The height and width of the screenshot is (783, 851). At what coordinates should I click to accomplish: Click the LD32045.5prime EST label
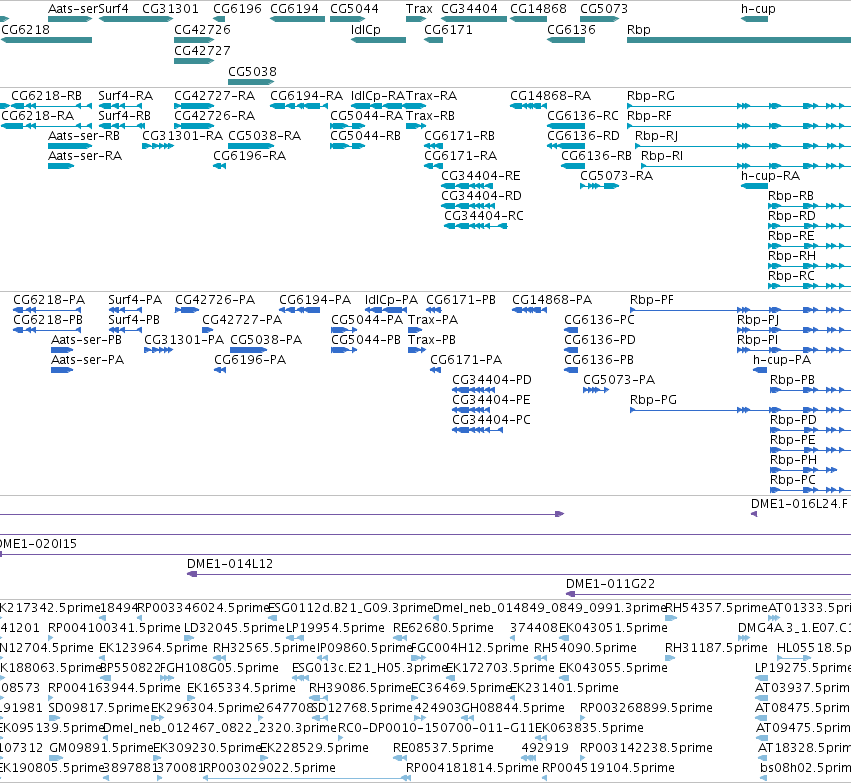click(x=234, y=628)
